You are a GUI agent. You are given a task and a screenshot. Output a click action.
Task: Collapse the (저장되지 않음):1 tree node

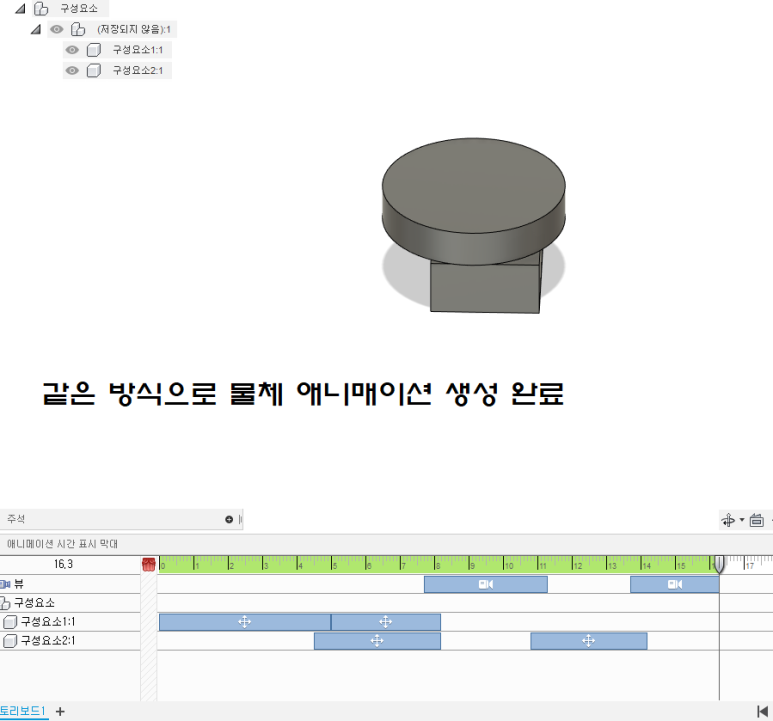coord(35,30)
